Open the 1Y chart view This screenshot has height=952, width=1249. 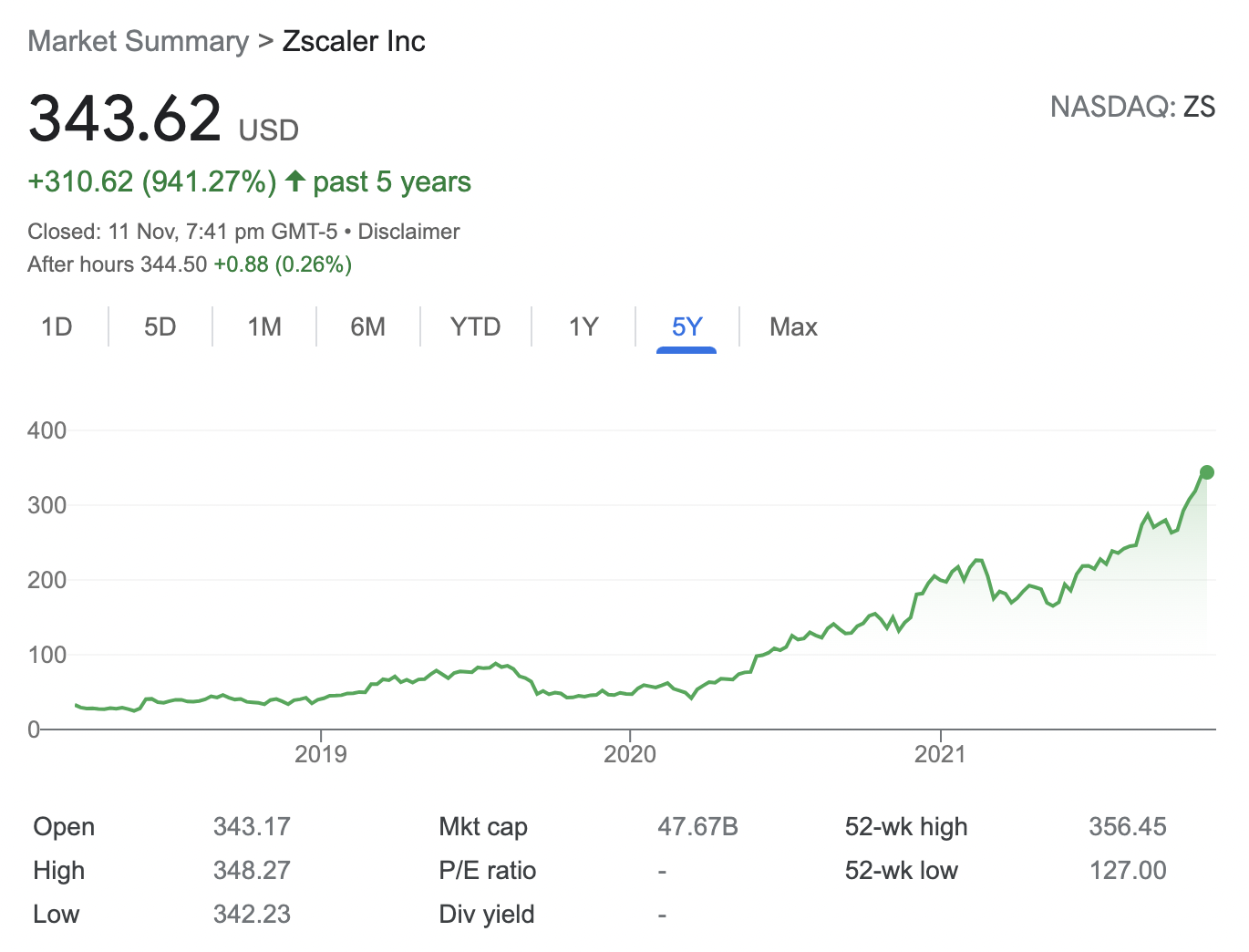(x=583, y=326)
